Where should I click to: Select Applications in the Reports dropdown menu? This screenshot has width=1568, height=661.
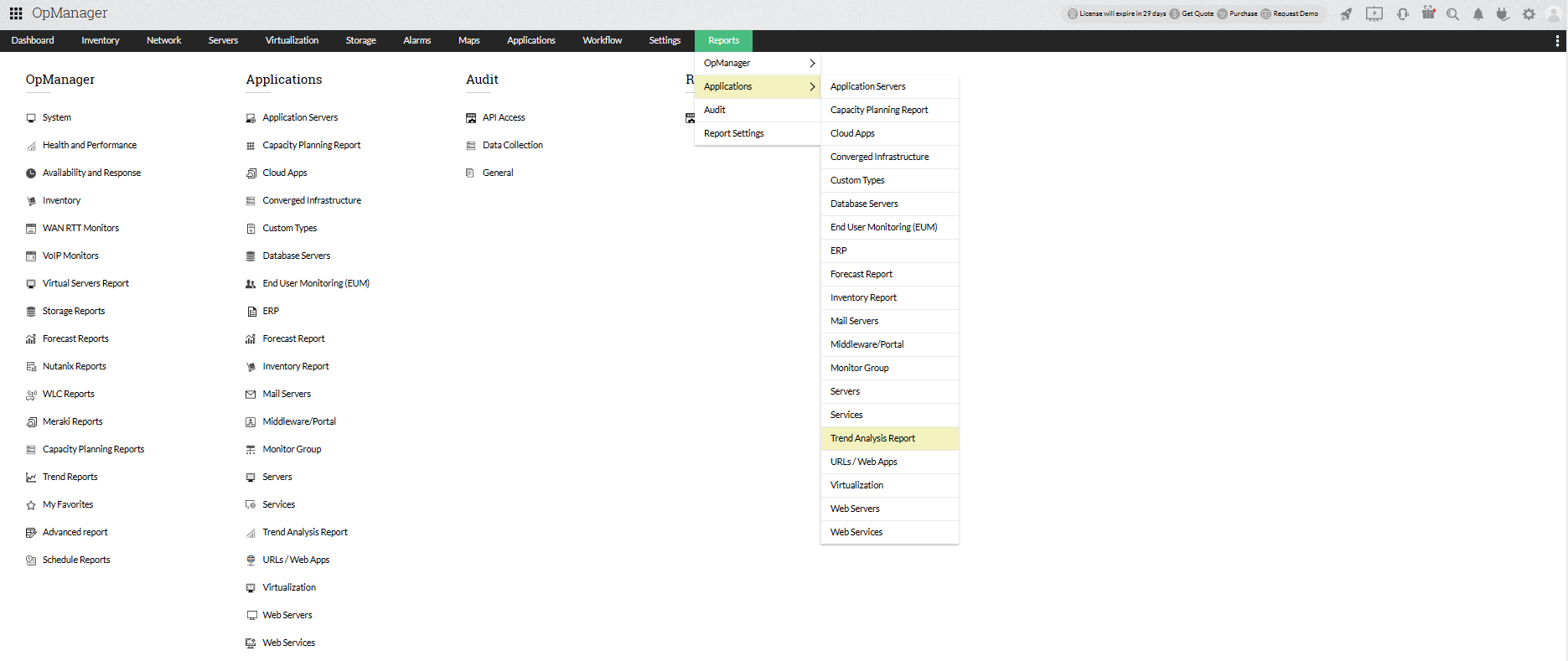point(758,86)
